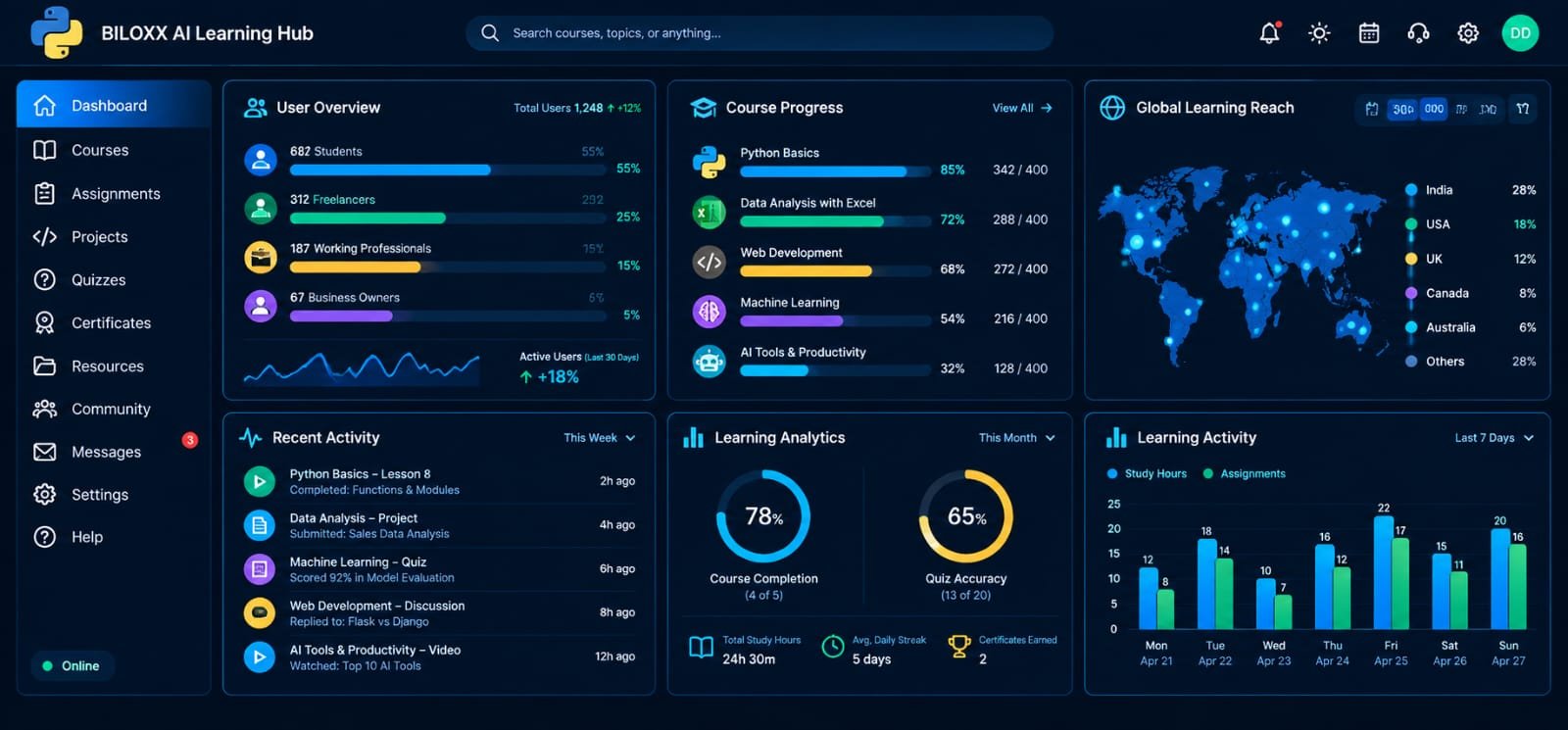Open the This Week dropdown
Image resolution: width=1568 pixels, height=730 pixels.
[x=600, y=438]
